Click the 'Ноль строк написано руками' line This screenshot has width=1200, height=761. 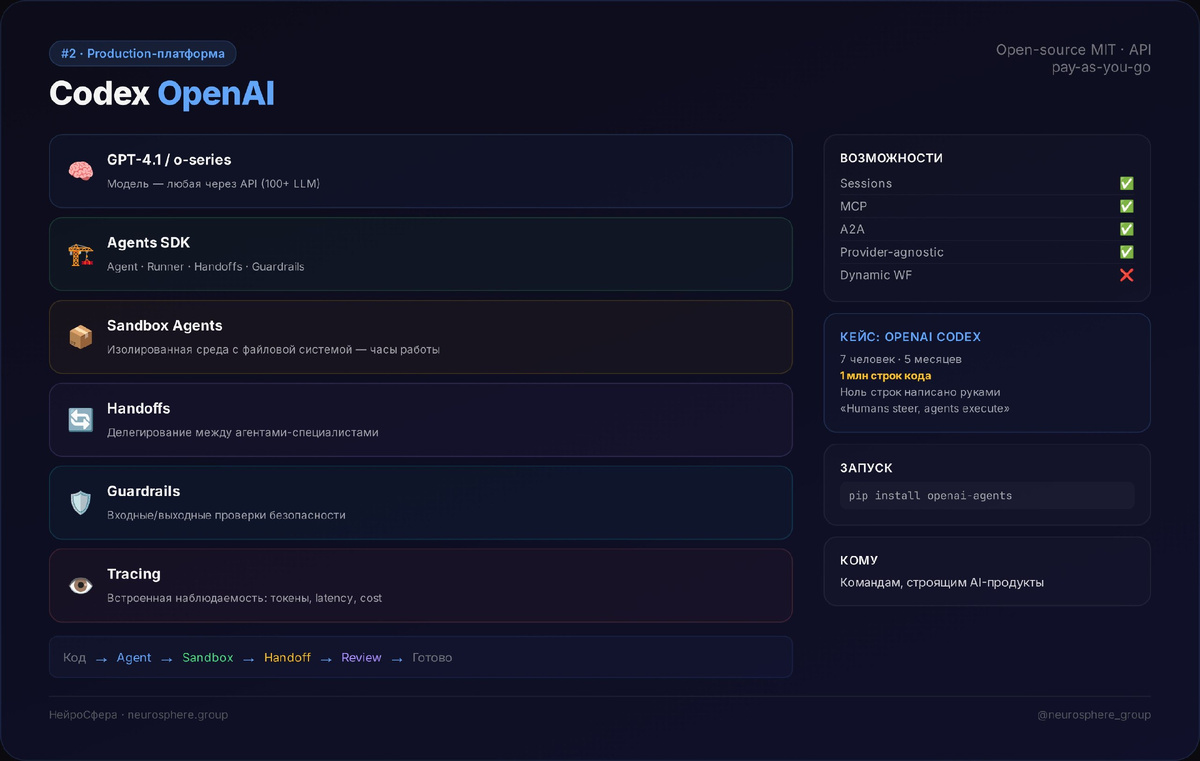[x=920, y=392]
